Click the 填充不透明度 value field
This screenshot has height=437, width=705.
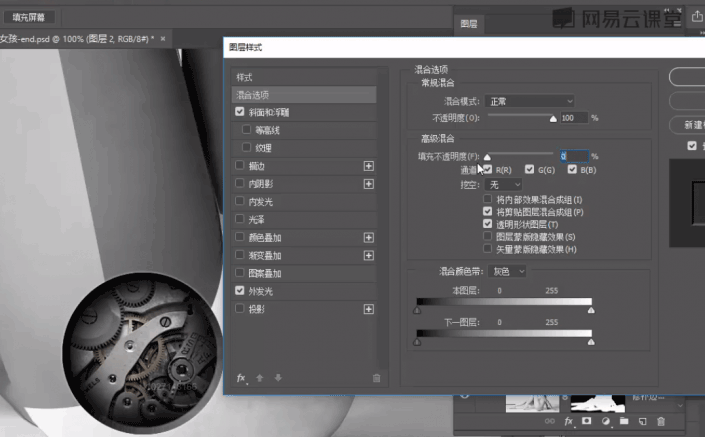pos(574,156)
